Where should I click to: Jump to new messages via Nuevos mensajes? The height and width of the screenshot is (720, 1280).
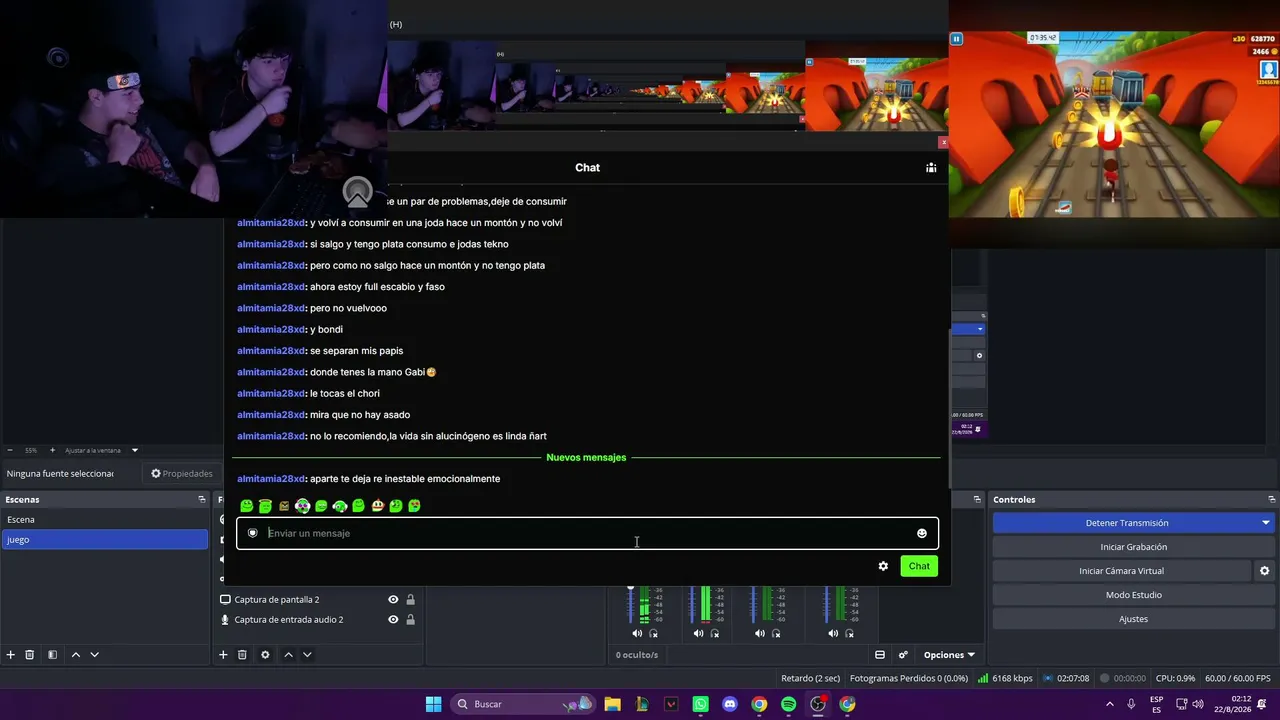tap(586, 458)
